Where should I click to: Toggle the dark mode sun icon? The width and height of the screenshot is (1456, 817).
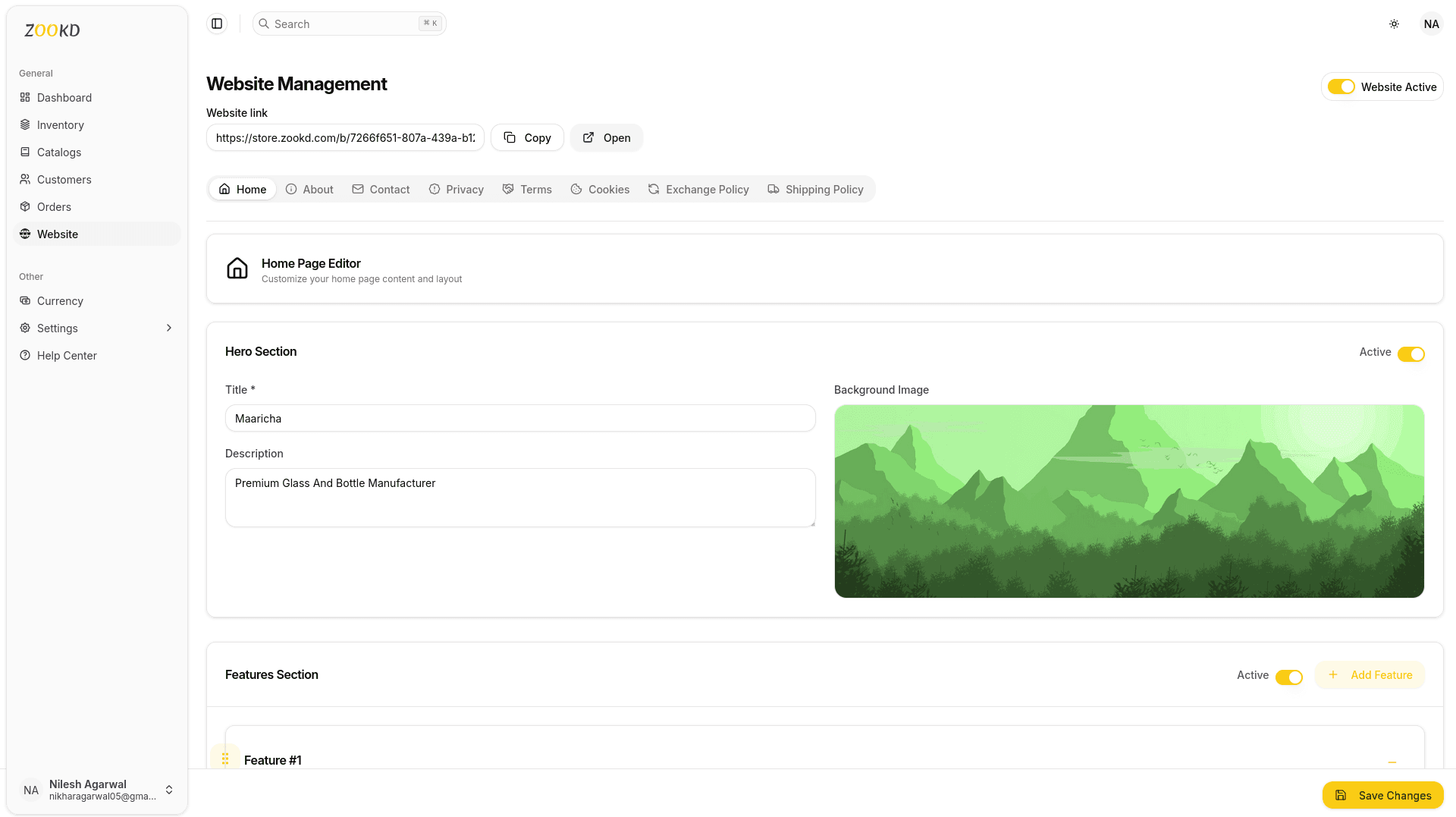pos(1394,24)
